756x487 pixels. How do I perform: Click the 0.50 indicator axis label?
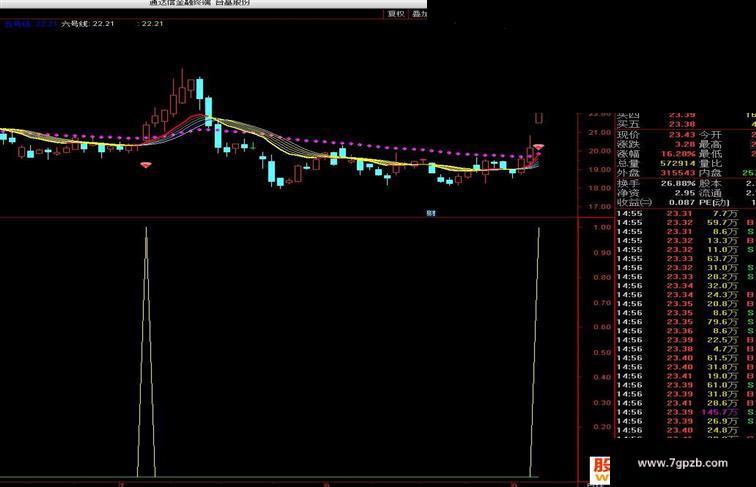602,352
